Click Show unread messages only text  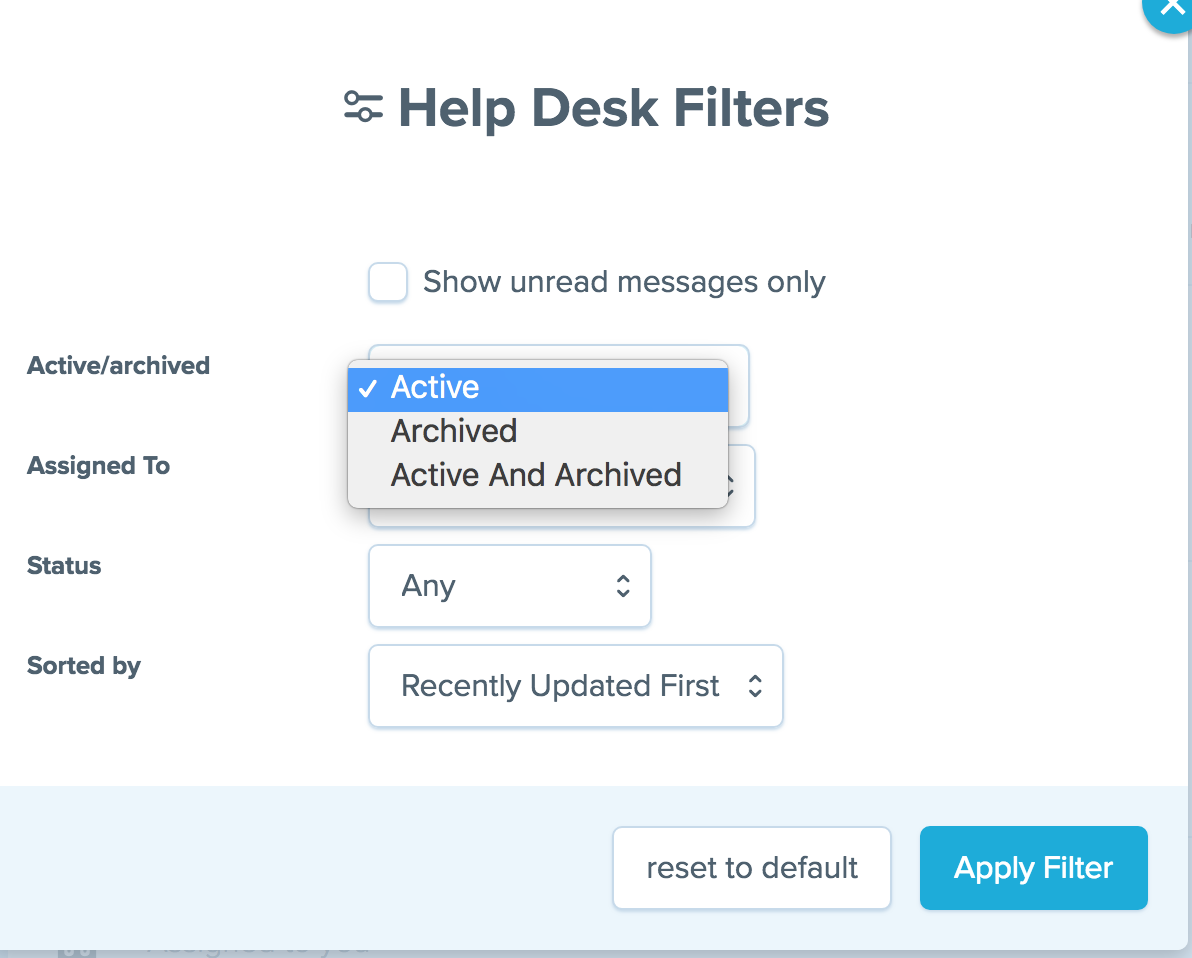click(x=624, y=282)
